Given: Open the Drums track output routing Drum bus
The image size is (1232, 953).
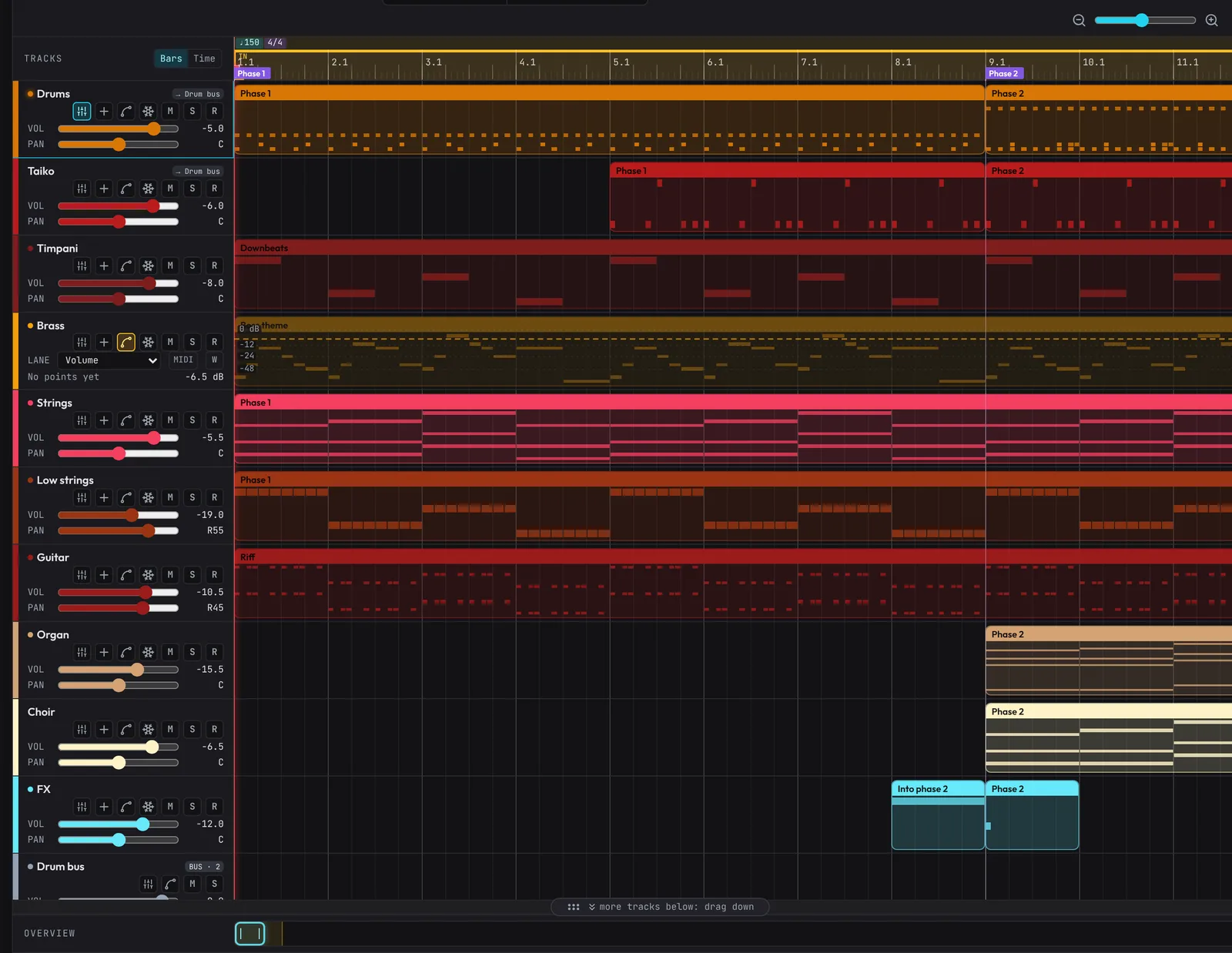Looking at the screenshot, I should [x=197, y=94].
